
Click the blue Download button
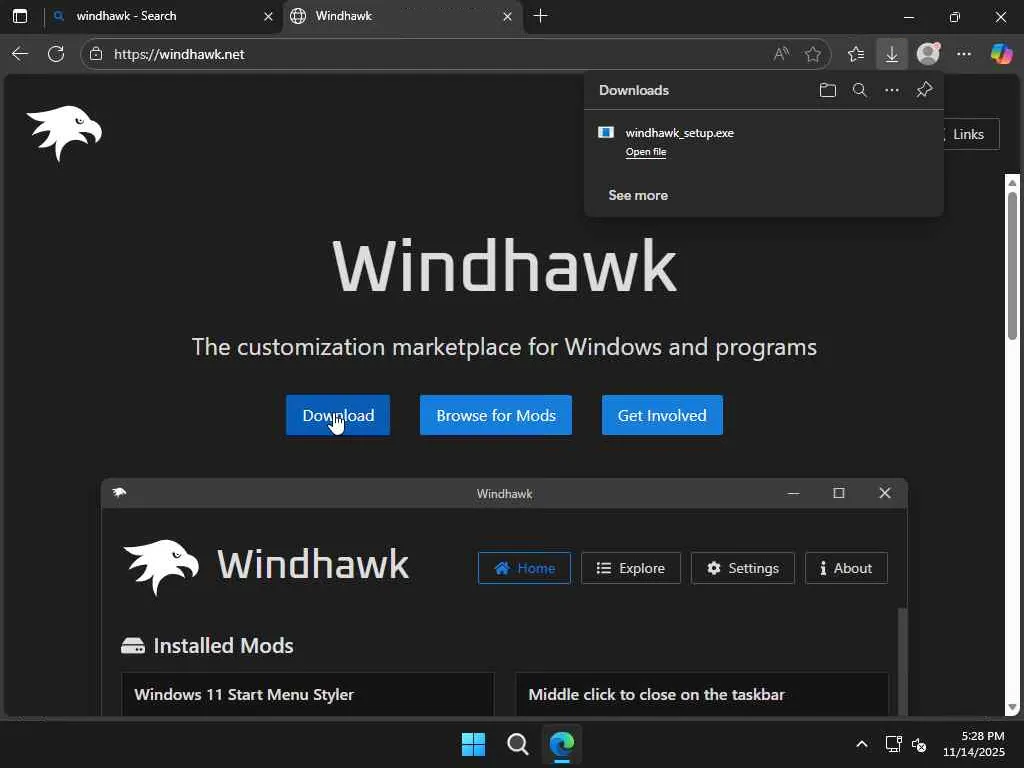(x=338, y=415)
